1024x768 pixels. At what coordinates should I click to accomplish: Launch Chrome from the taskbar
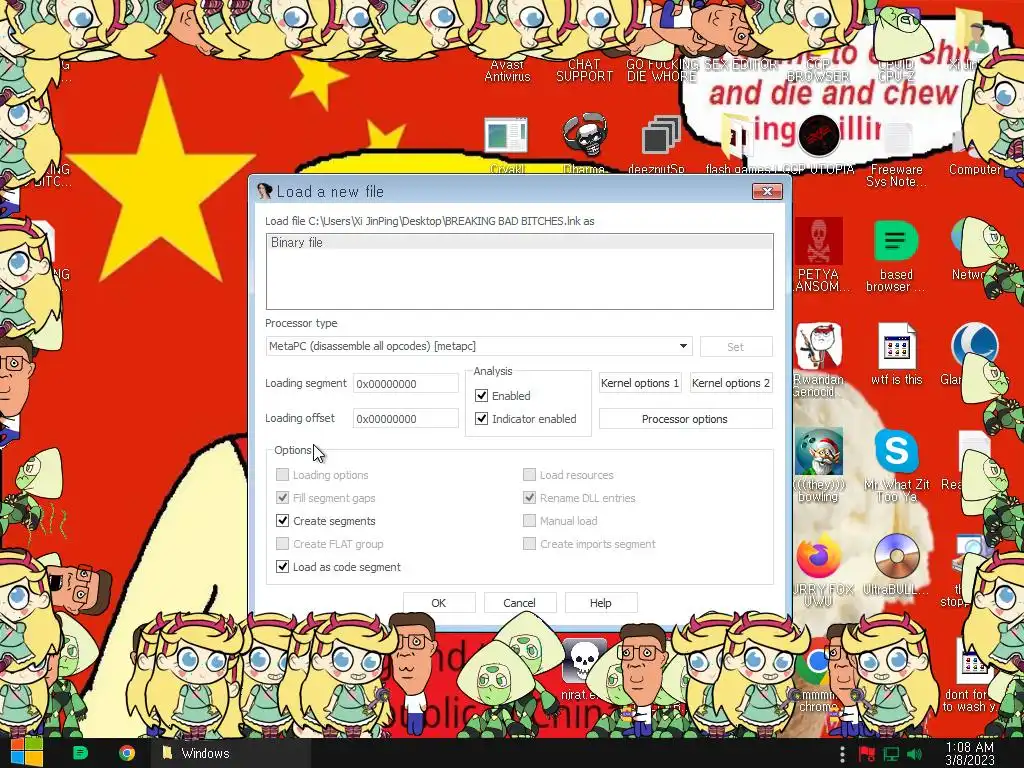pos(127,753)
